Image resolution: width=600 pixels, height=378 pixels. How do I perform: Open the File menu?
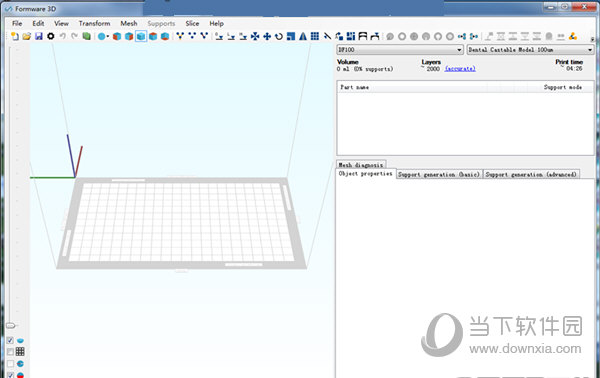[17, 23]
